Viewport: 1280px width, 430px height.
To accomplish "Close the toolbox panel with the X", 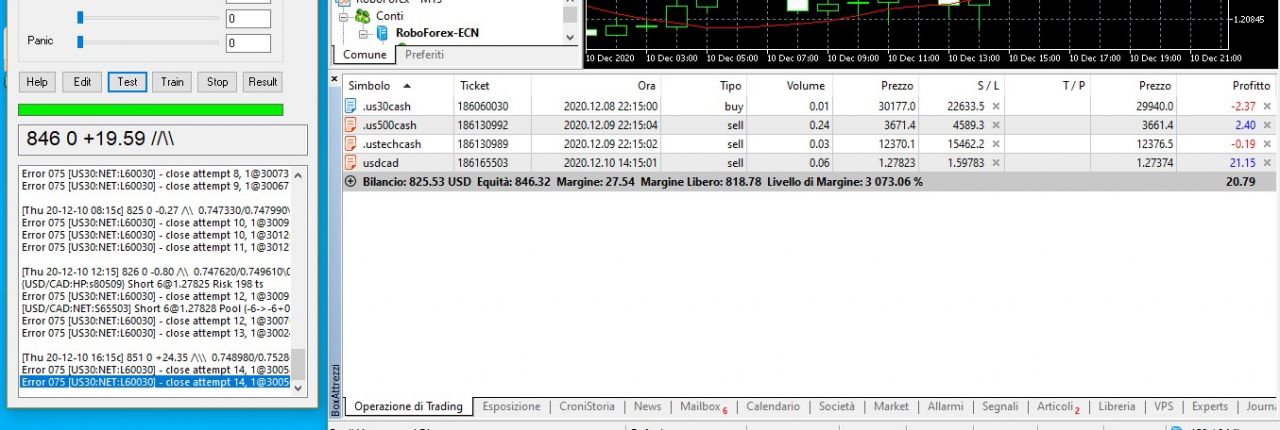I will pos(335,78).
